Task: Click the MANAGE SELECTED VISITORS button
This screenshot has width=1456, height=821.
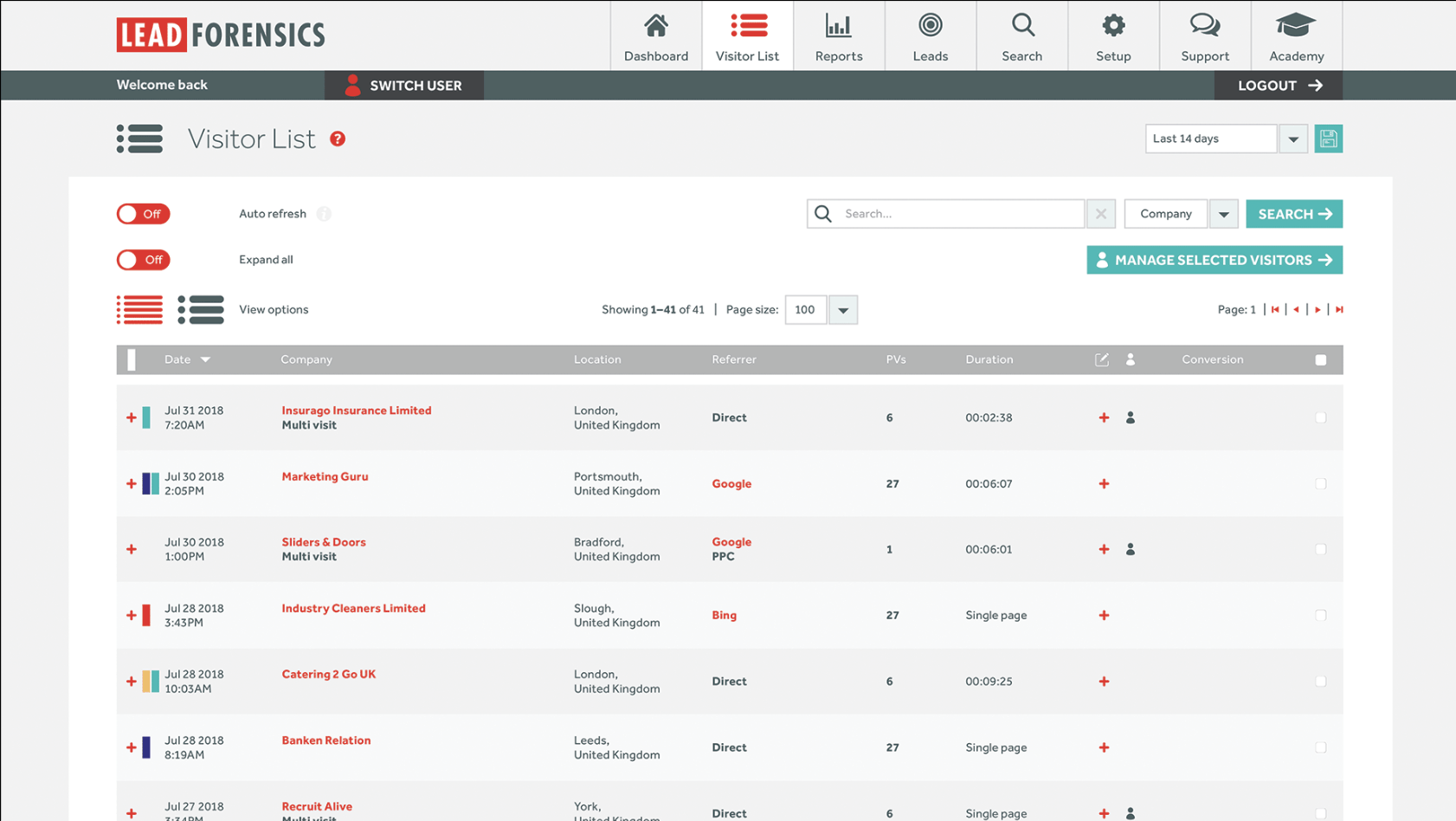Action: tap(1214, 260)
